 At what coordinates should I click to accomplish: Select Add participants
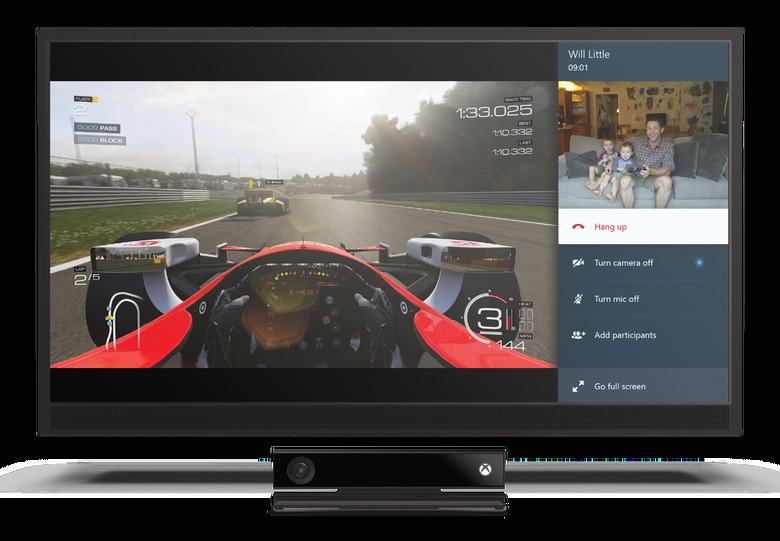pyautogui.click(x=643, y=335)
